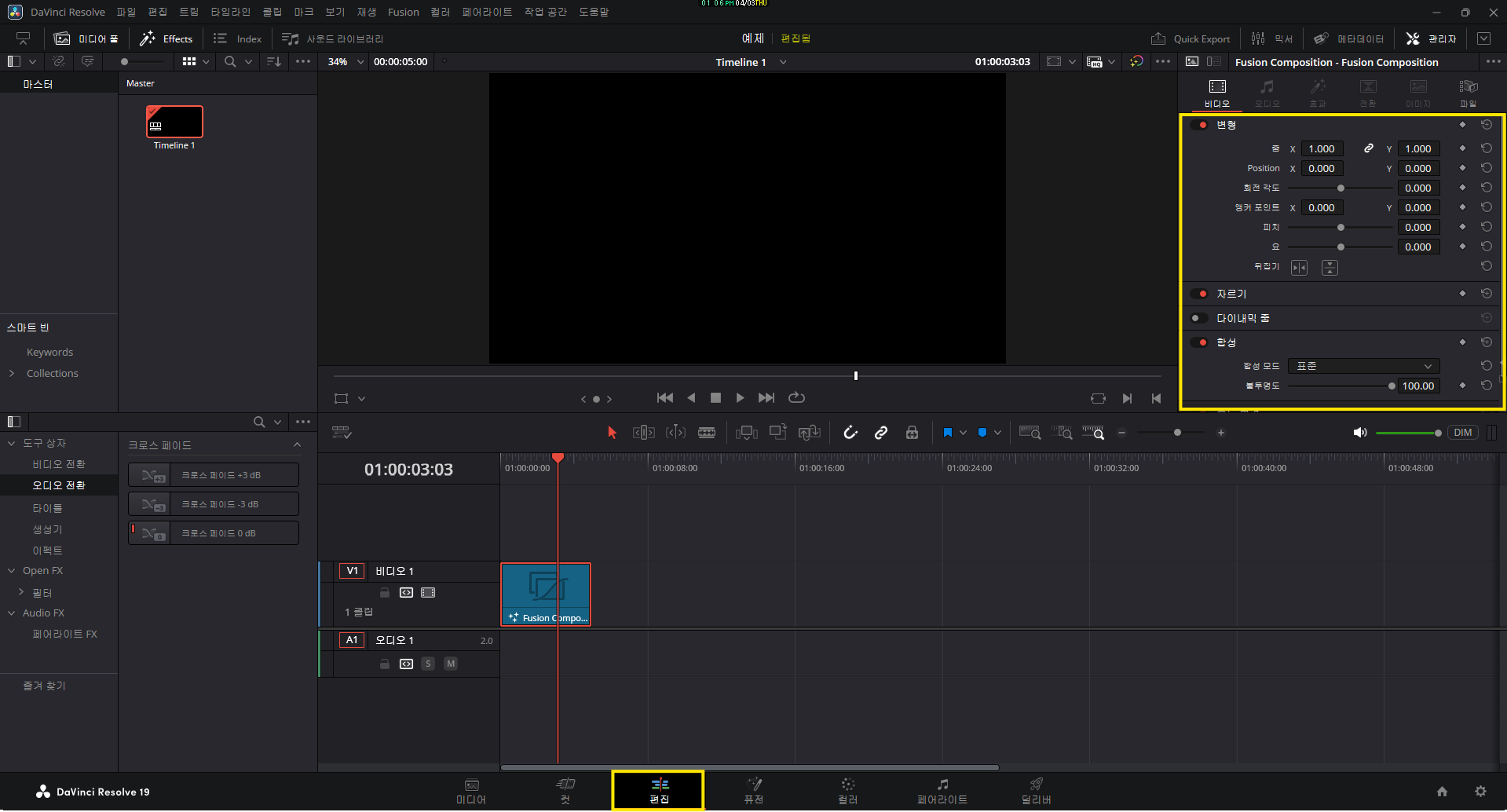The image size is (1507, 812).
Task: Click the Detail zoom icon
Action: 1062,433
